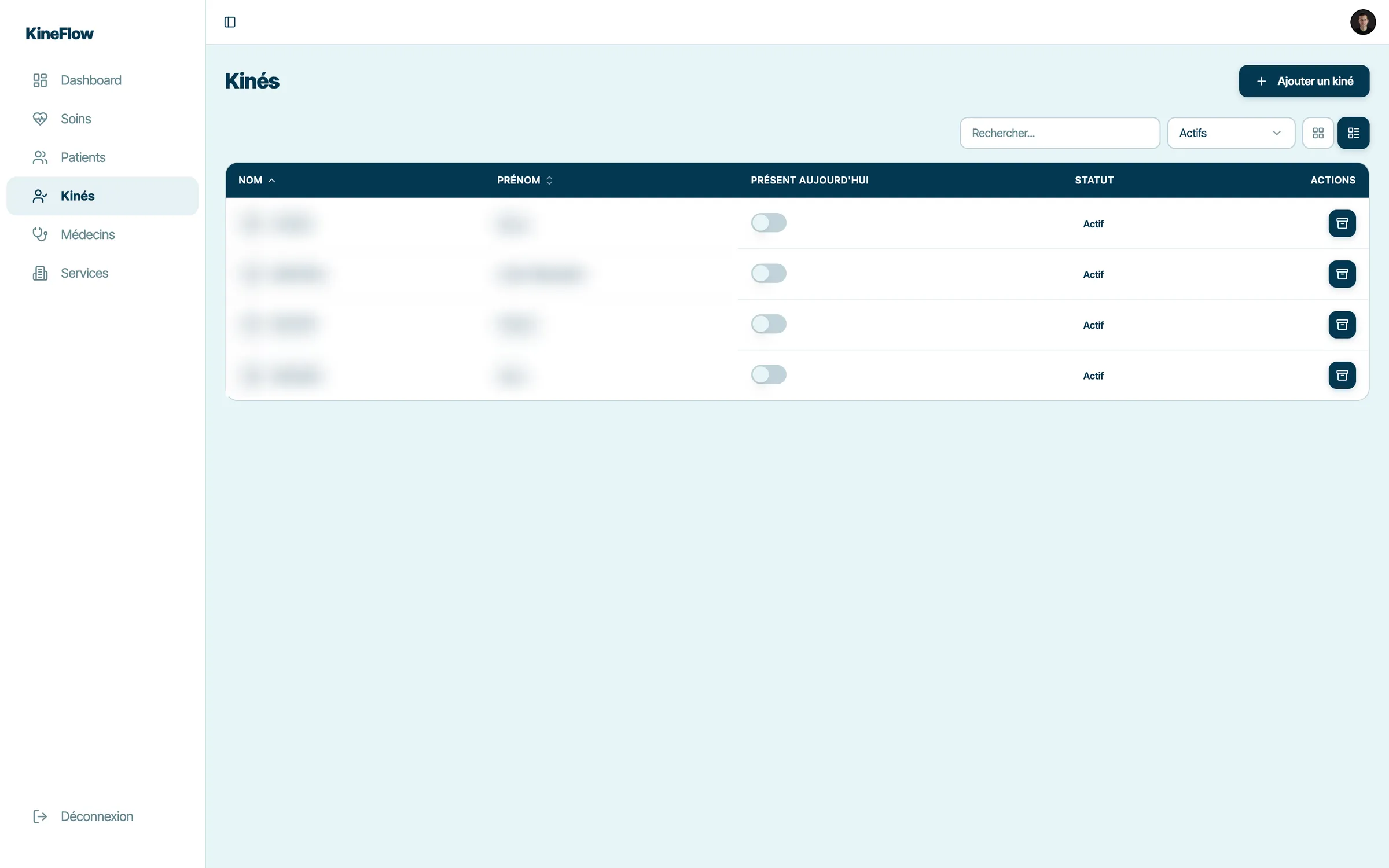Screen dimensions: 1389x868
Task: Toggle presence for the first row
Action: click(x=769, y=223)
